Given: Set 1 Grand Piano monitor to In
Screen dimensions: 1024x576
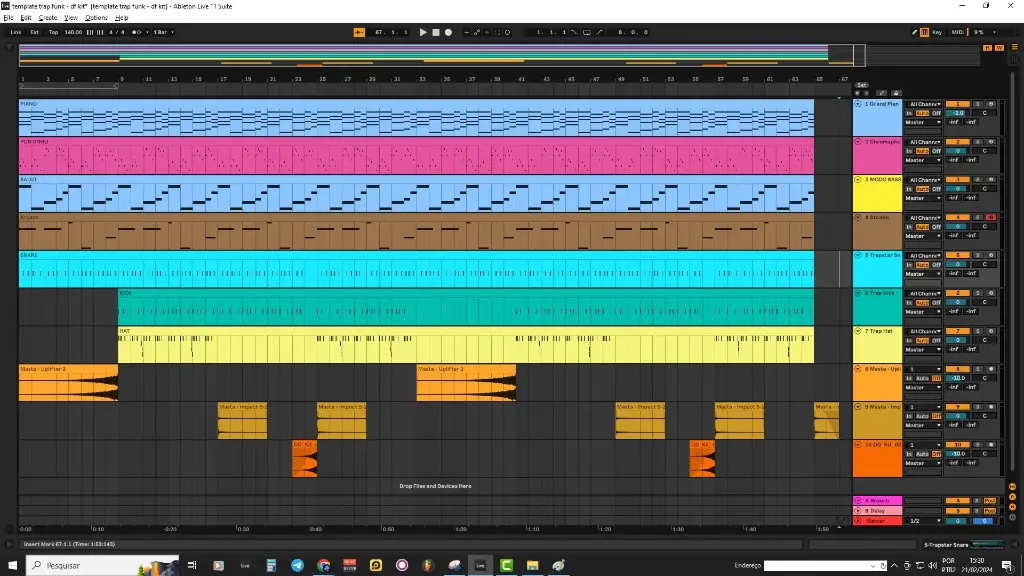Looking at the screenshot, I should click(909, 113).
